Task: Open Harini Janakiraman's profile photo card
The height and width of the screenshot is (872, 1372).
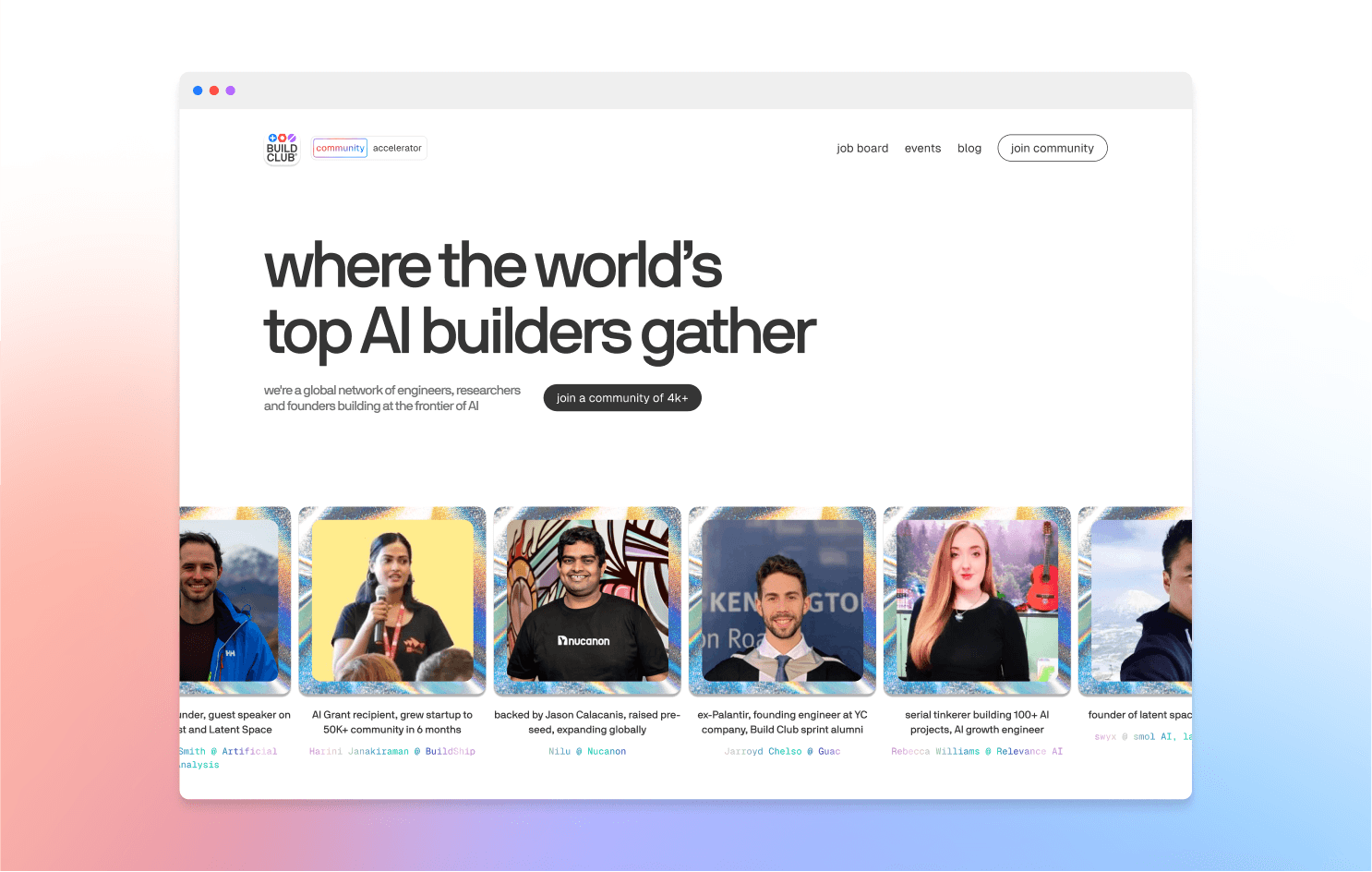Action: point(392,600)
